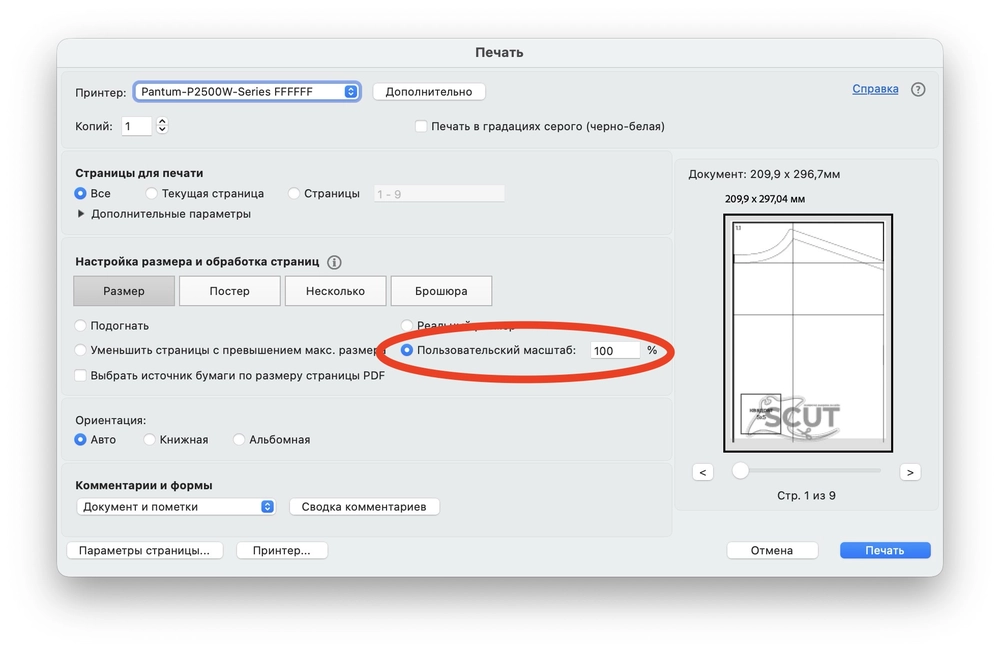The image size is (1000, 652).
Task: Click the page range field 1 - 9
Action: click(x=439, y=194)
